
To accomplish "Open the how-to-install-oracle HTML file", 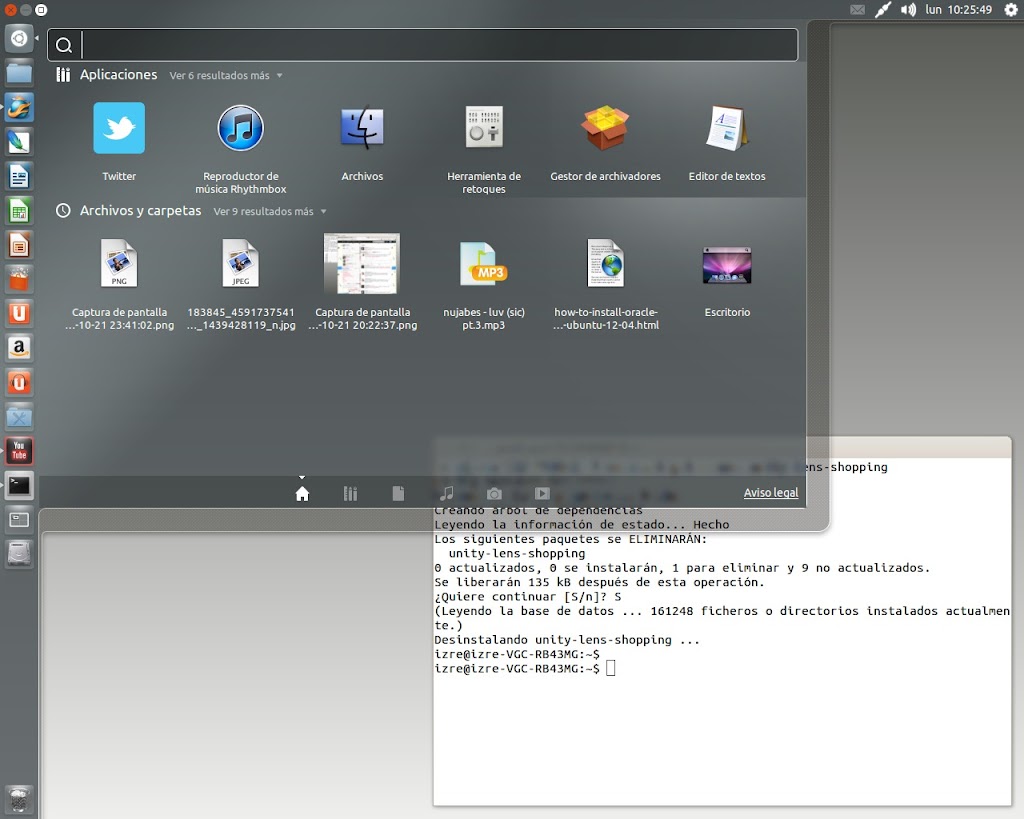I will pyautogui.click(x=605, y=265).
